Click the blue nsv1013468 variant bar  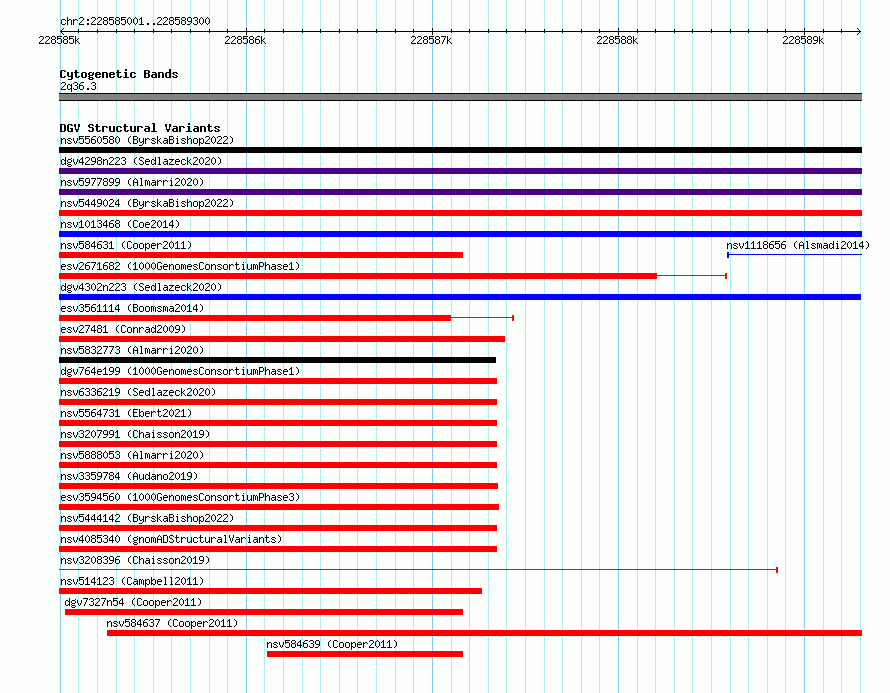point(460,234)
